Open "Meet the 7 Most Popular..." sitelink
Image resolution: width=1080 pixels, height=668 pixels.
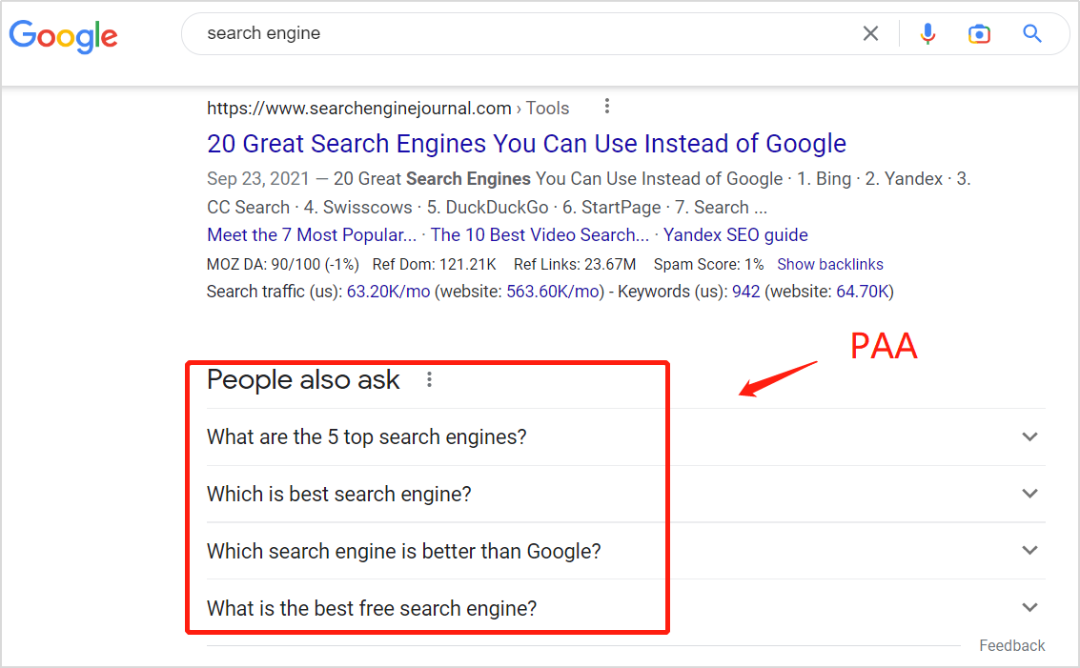[312, 235]
